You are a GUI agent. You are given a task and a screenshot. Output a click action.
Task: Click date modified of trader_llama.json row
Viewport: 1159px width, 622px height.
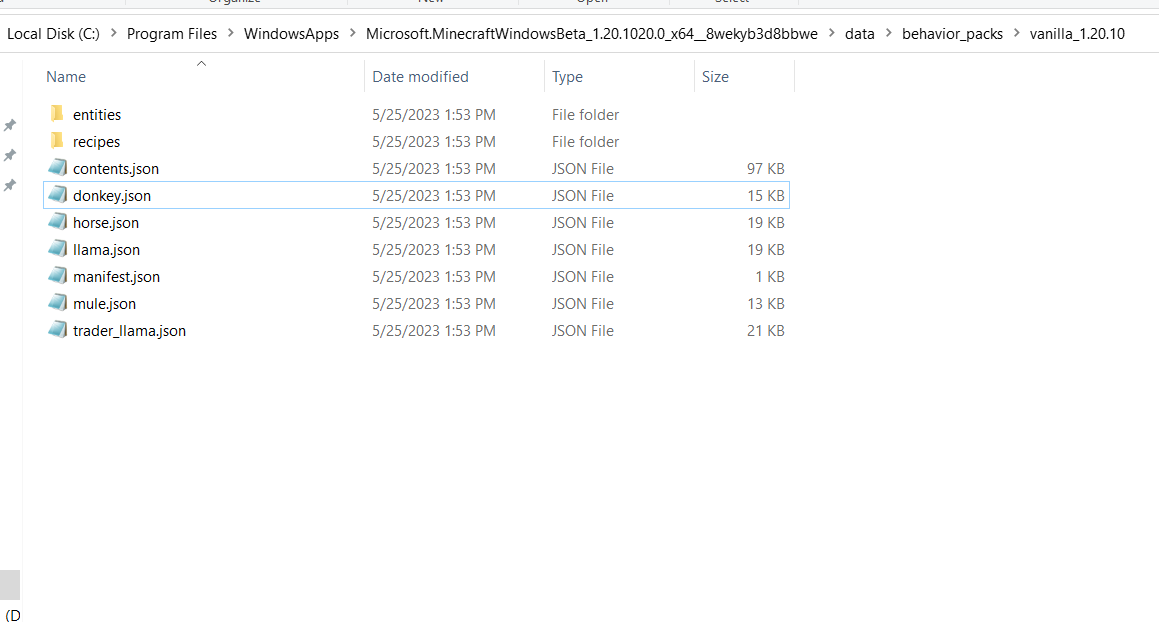(x=434, y=331)
